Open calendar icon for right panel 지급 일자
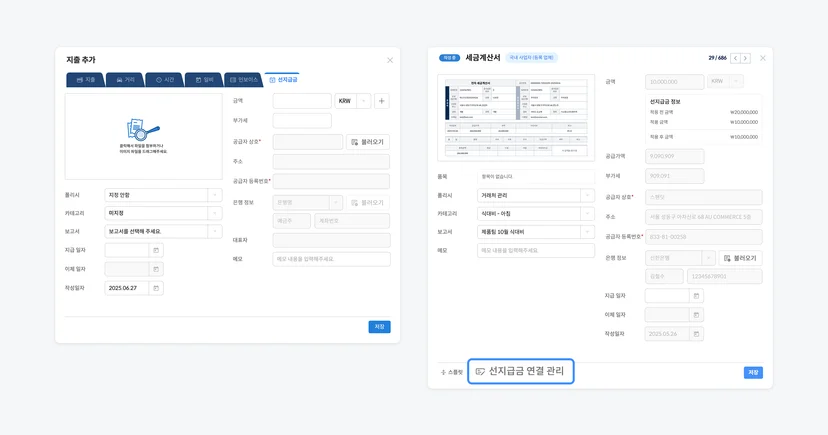The width and height of the screenshot is (828, 435). [696, 296]
